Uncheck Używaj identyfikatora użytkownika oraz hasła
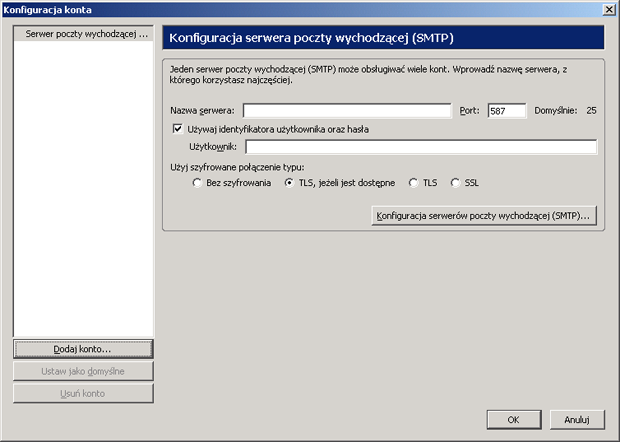Image resolution: width=620 pixels, height=442 pixels. point(179,129)
